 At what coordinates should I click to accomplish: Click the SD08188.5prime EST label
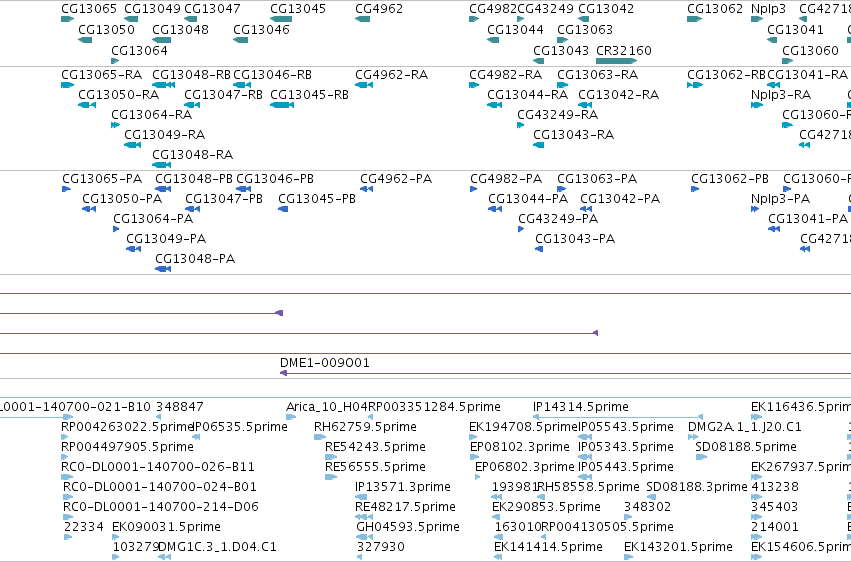[x=746, y=446]
